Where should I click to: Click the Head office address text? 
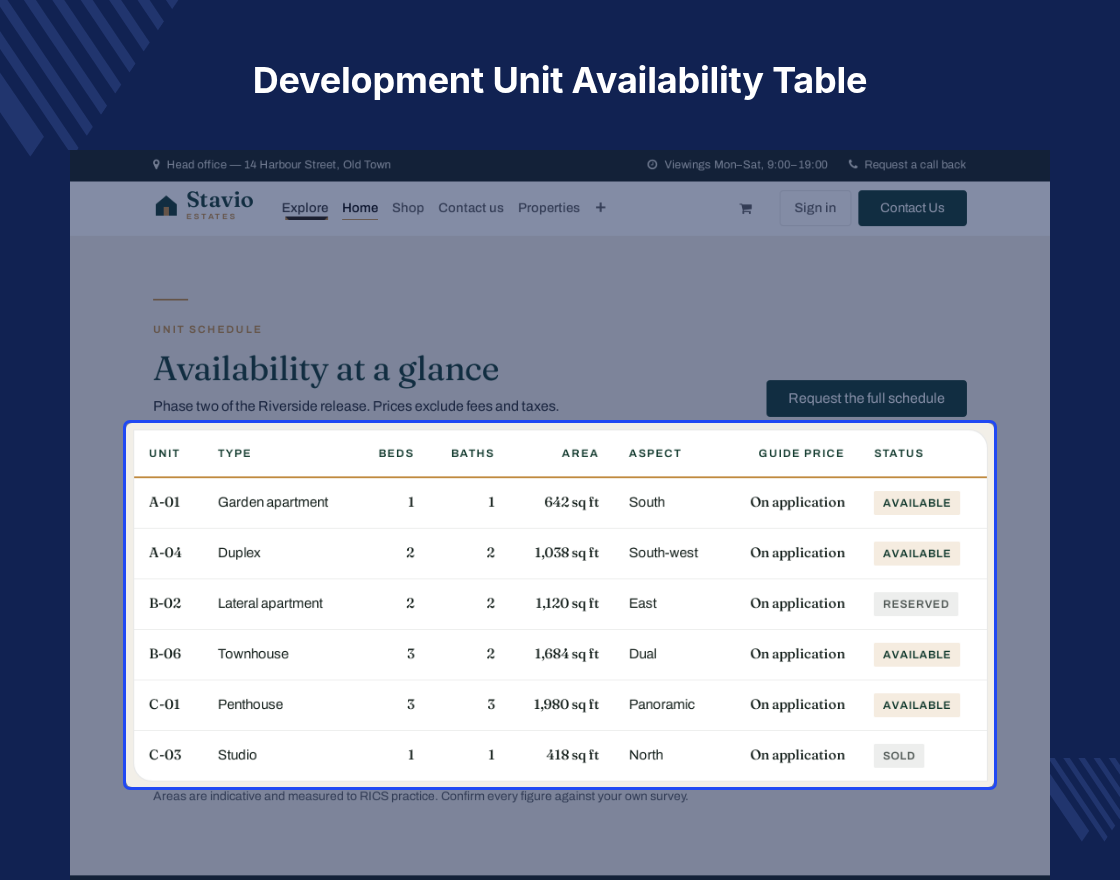pos(279,164)
